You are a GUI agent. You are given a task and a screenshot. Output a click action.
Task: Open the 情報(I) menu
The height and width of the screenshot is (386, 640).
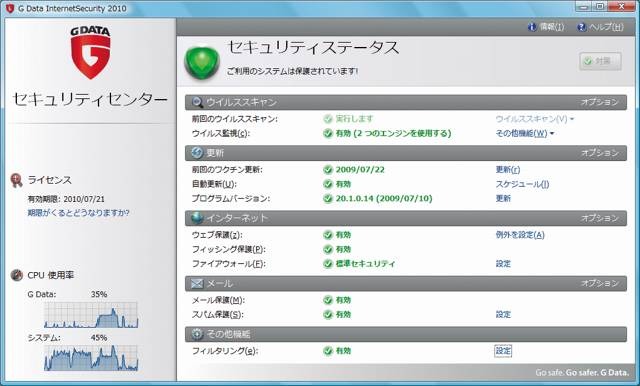pyautogui.click(x=546, y=27)
